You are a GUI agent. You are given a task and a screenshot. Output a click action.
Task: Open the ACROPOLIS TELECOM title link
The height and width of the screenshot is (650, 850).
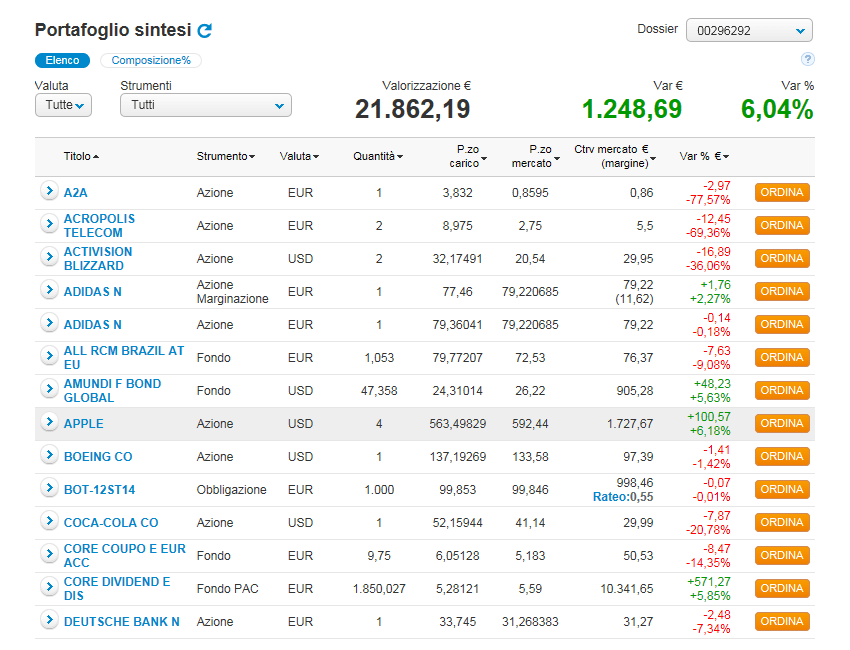(x=99, y=226)
